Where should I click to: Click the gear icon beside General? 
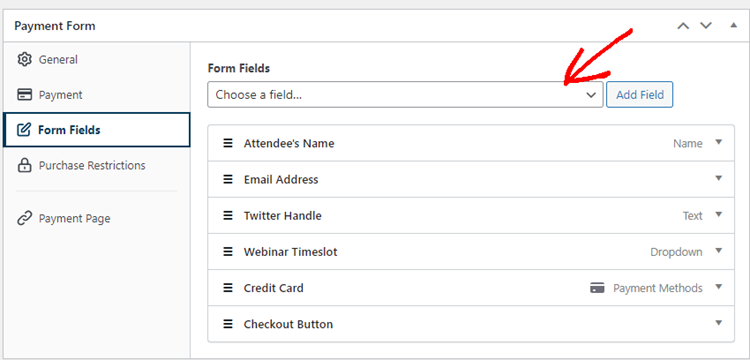(24, 59)
